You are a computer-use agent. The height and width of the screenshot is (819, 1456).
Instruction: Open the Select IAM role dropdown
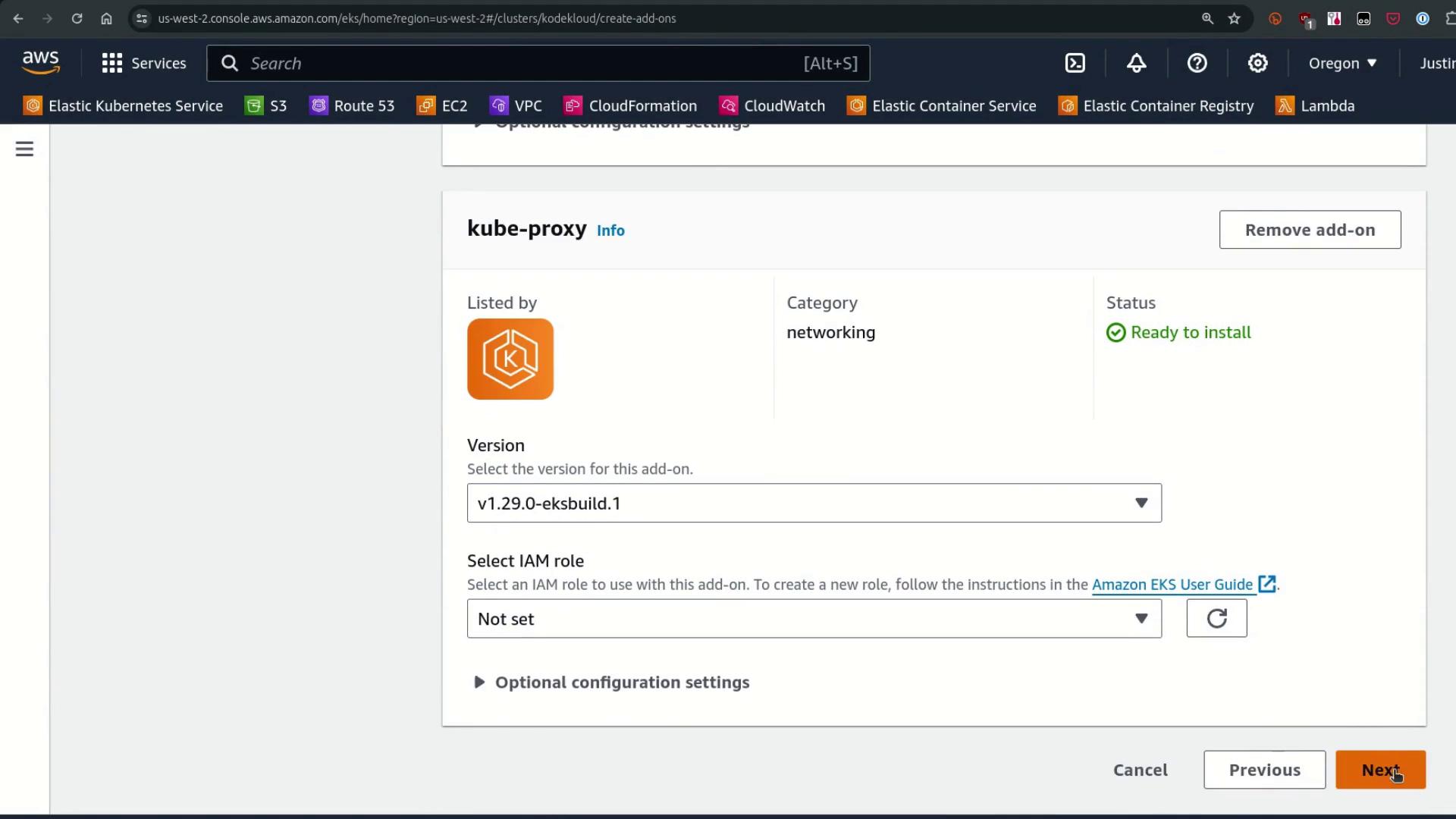point(814,619)
